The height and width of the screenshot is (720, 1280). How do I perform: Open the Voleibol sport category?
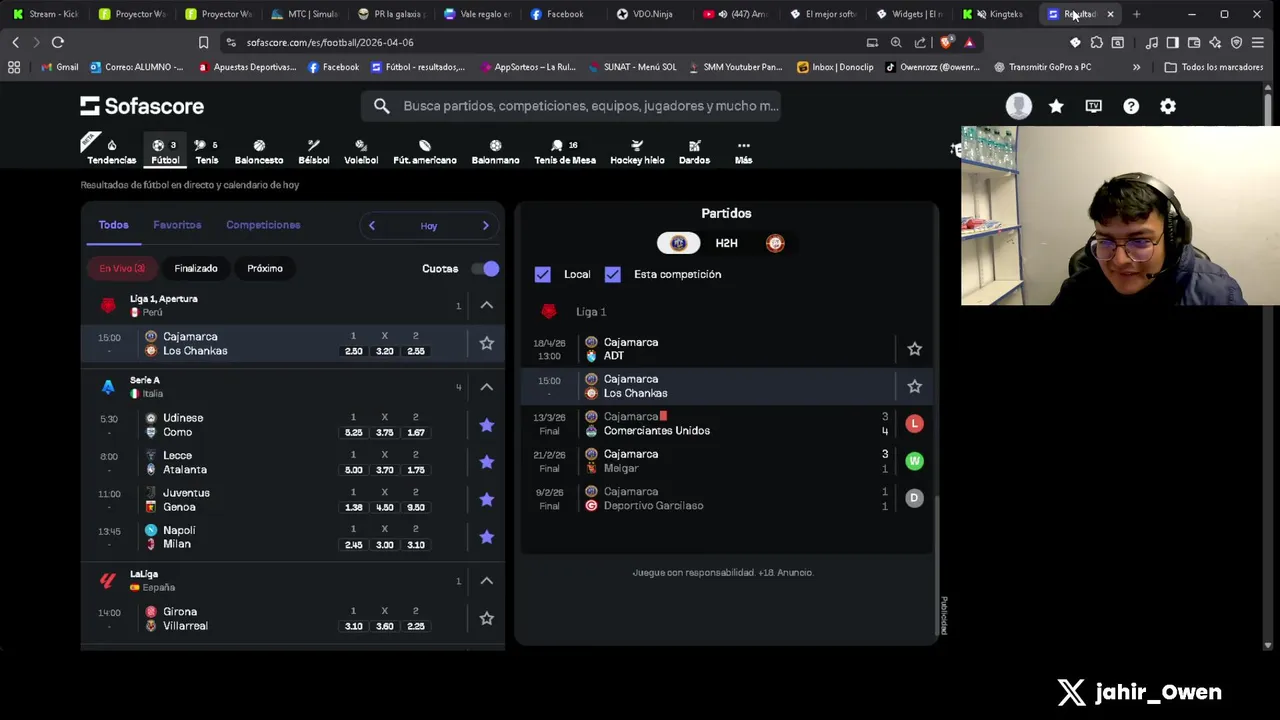[x=361, y=152]
